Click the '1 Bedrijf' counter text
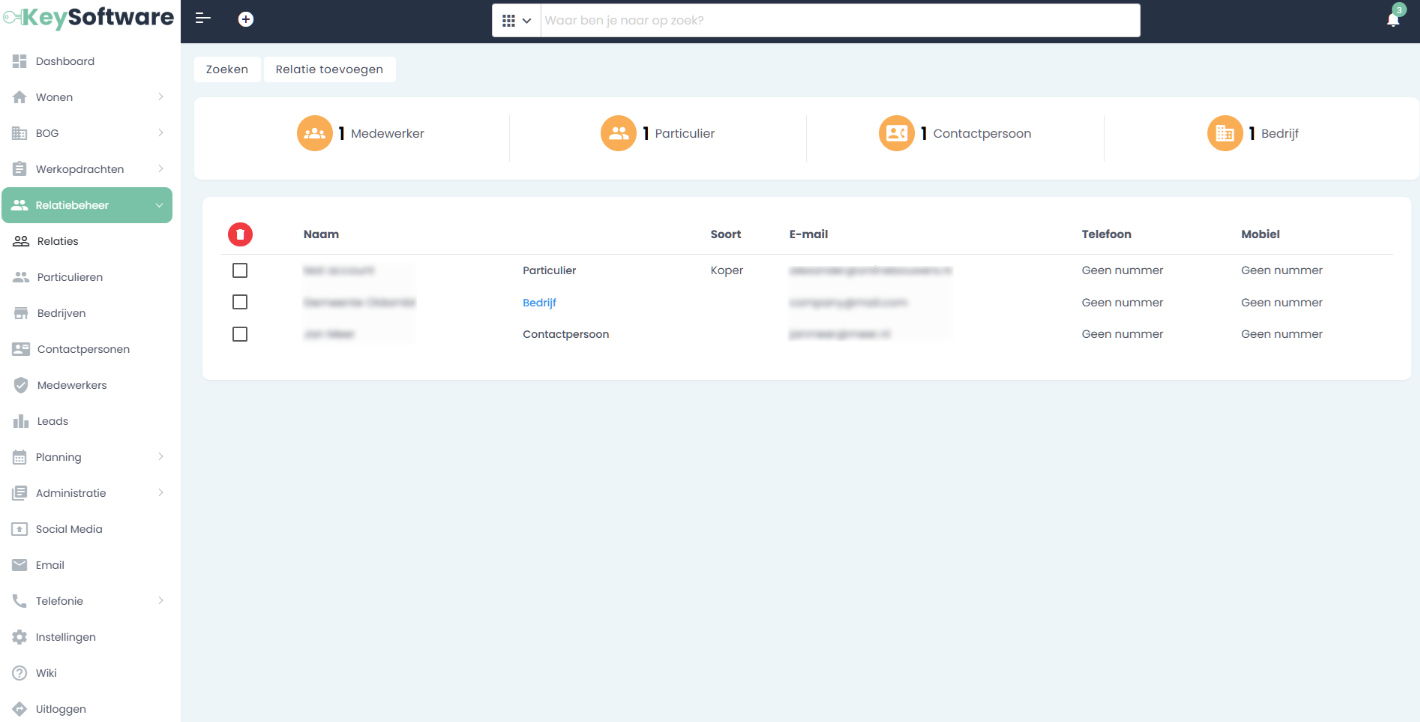1420x722 pixels. (x=1273, y=133)
